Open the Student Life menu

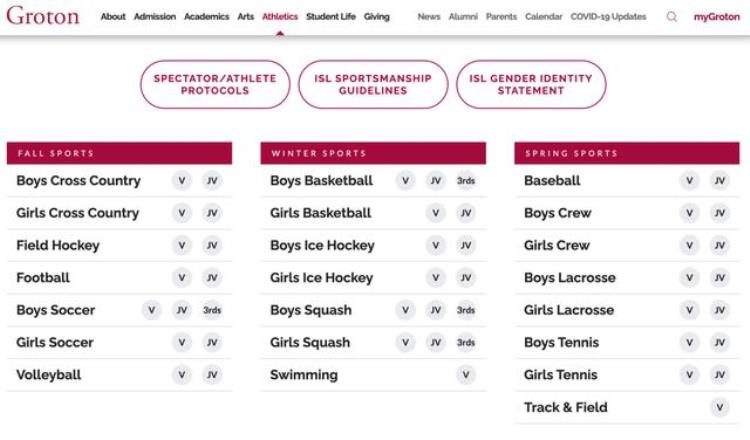click(x=331, y=17)
